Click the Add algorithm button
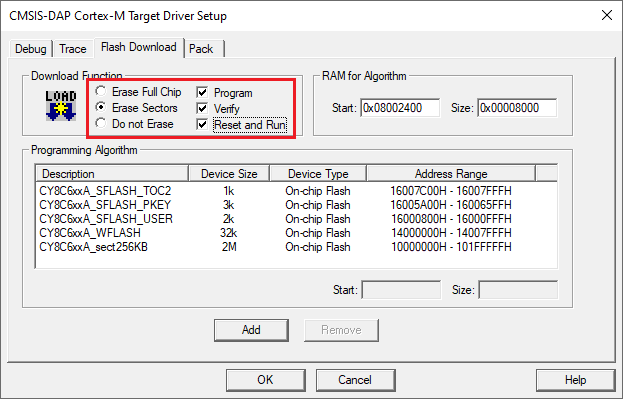Viewport: 623px width, 399px height. (x=251, y=330)
